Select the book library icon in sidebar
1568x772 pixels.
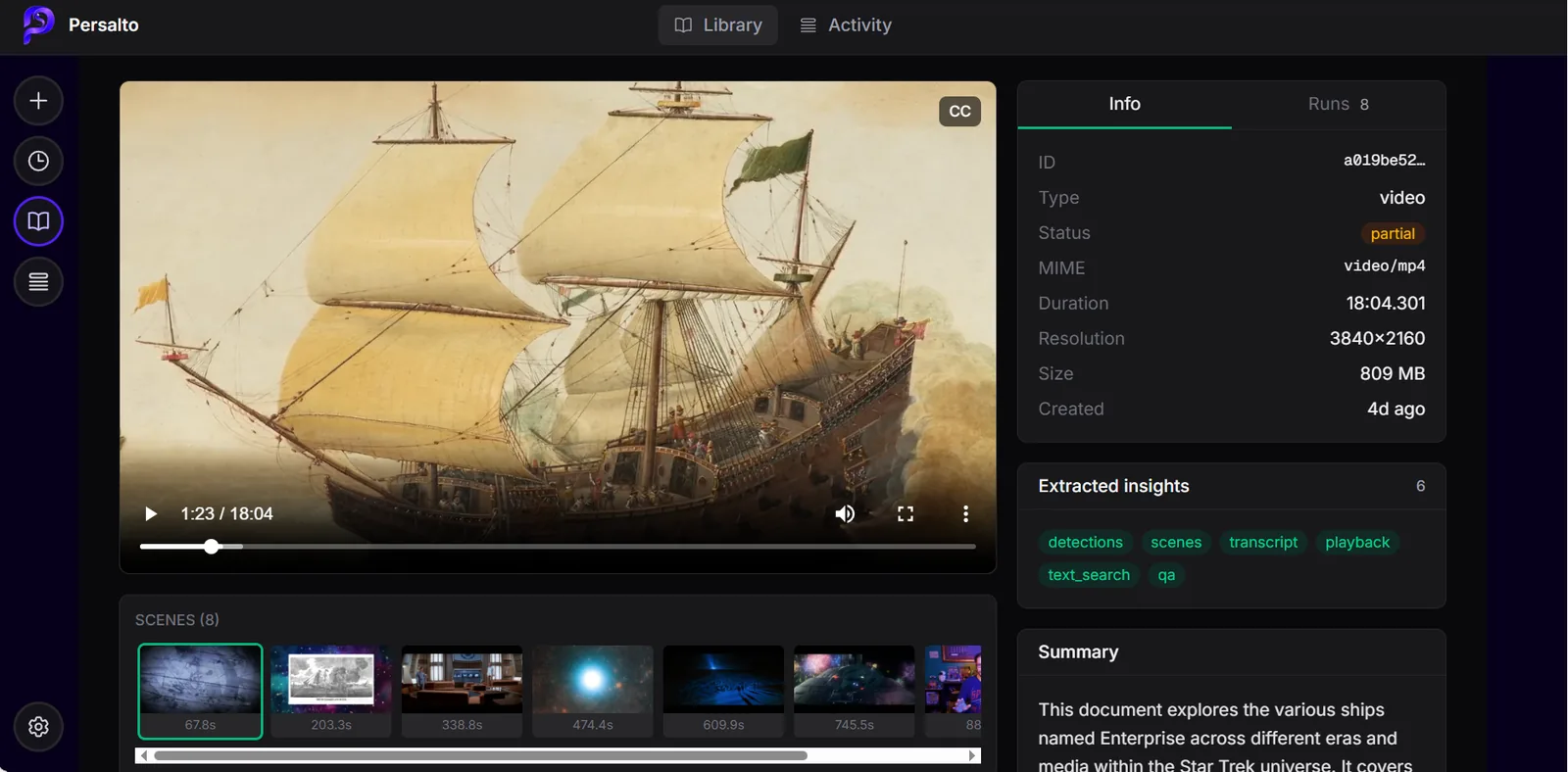[x=38, y=221]
